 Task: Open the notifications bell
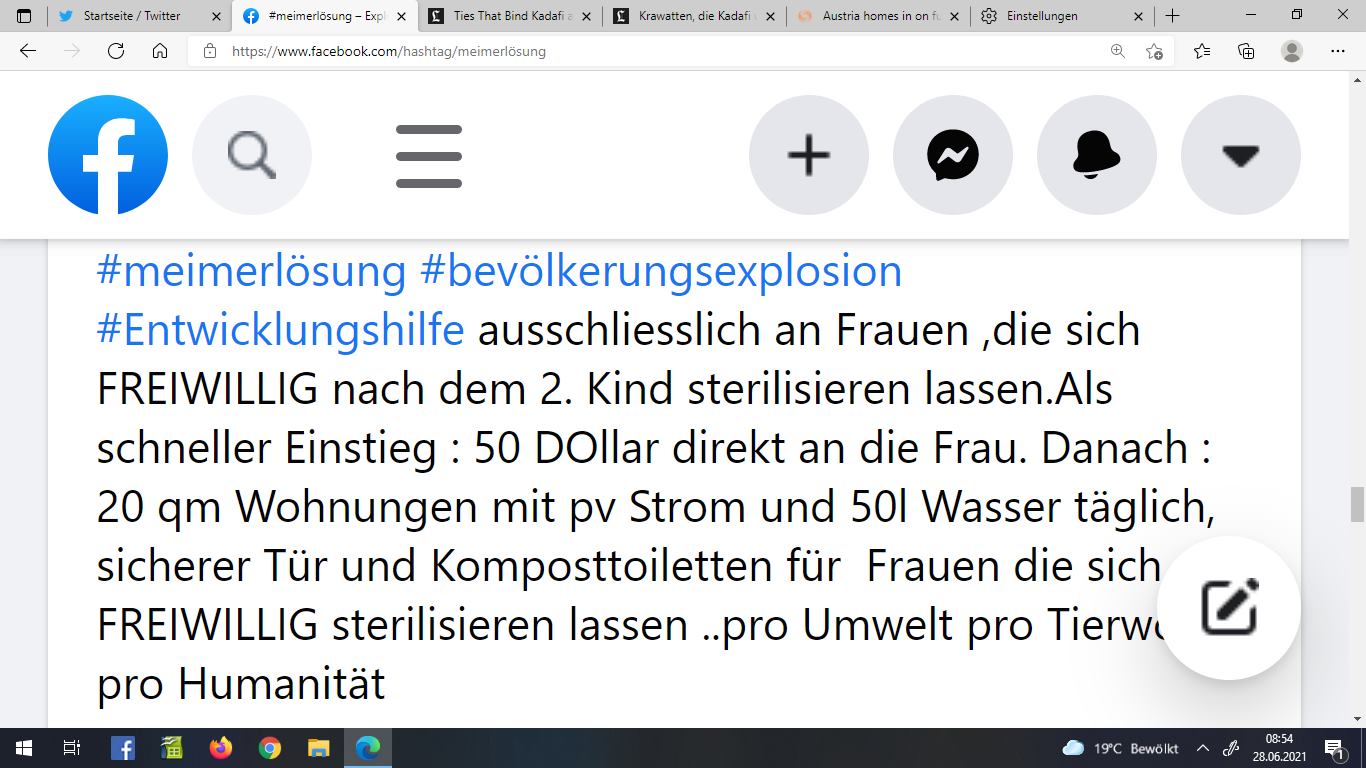pyautogui.click(x=1097, y=155)
